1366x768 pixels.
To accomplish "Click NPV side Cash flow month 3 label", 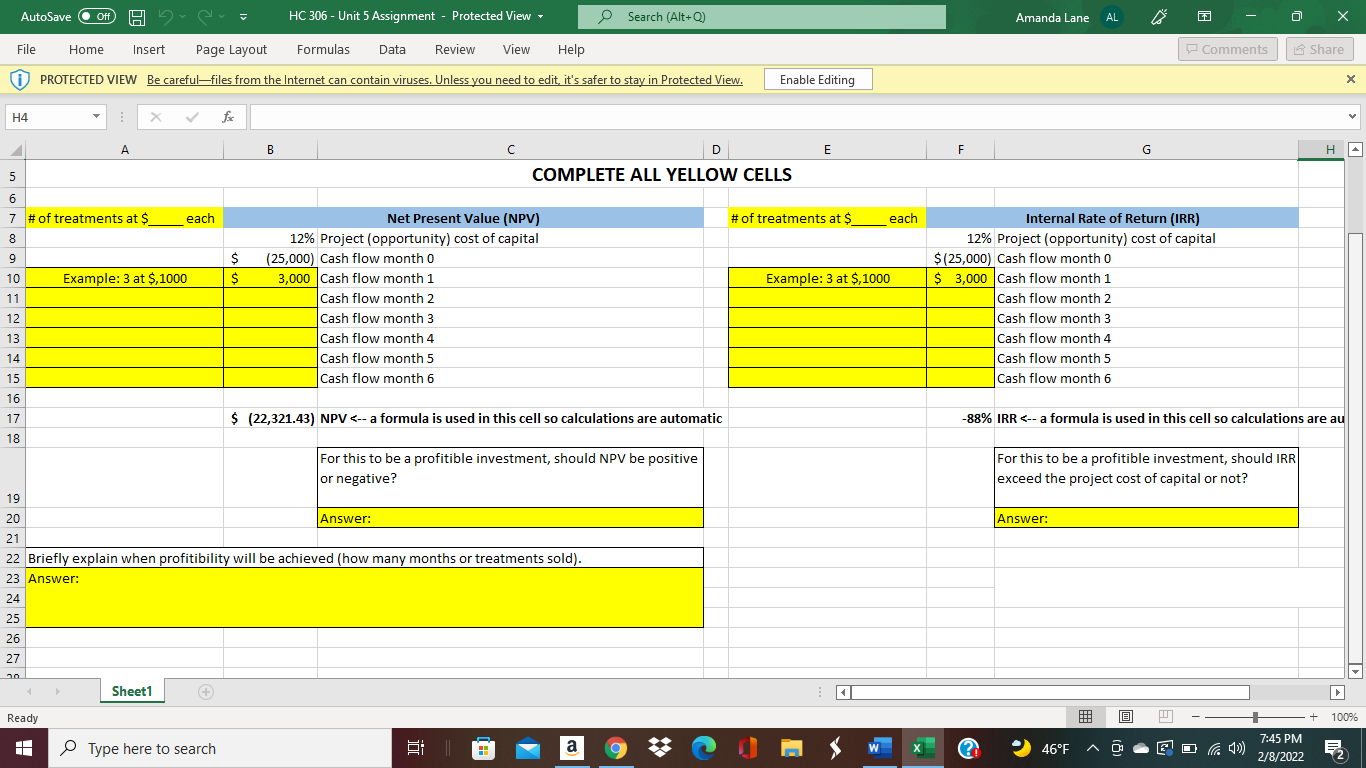I will [377, 318].
